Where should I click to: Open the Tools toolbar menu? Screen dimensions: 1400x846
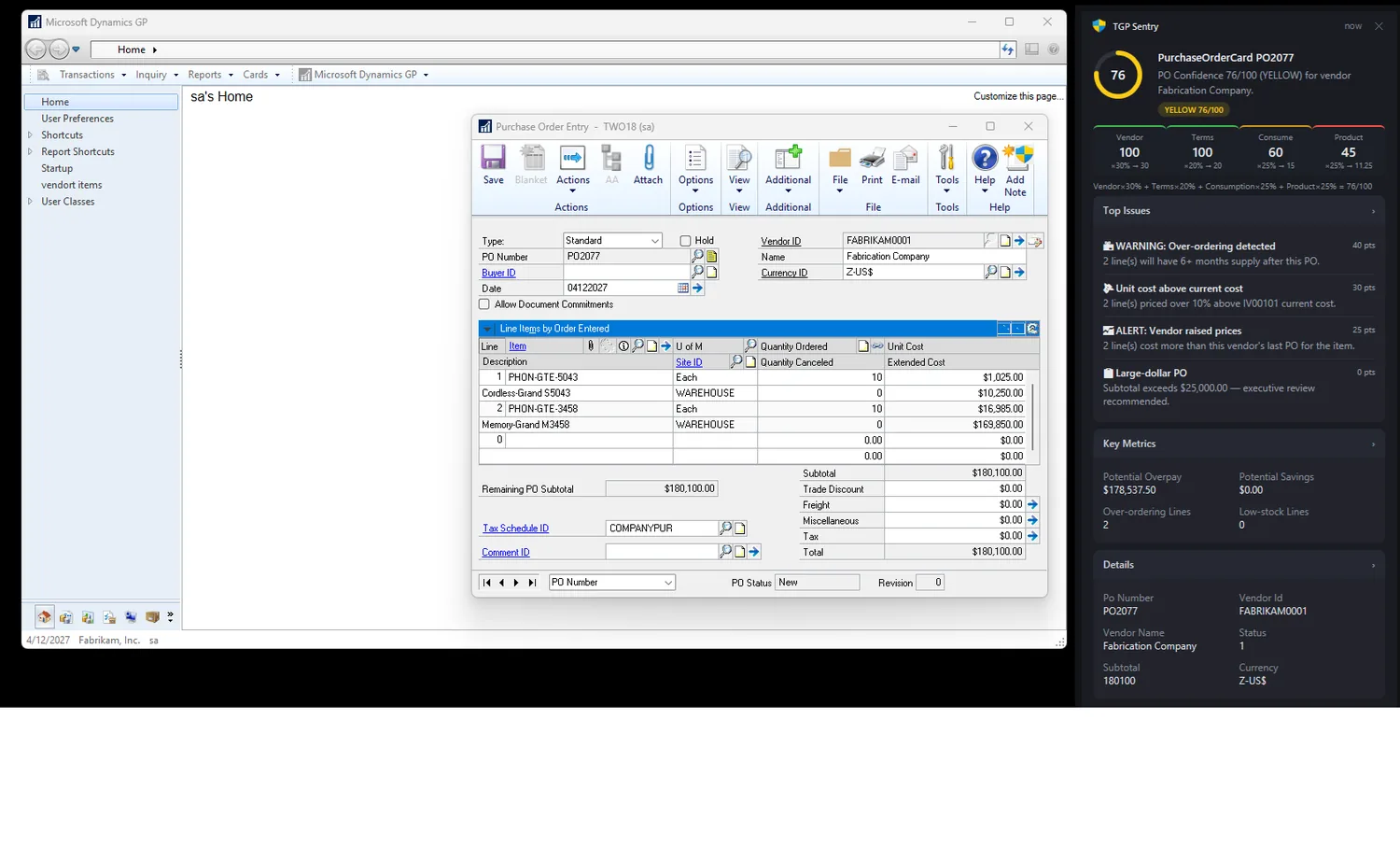[x=946, y=169]
